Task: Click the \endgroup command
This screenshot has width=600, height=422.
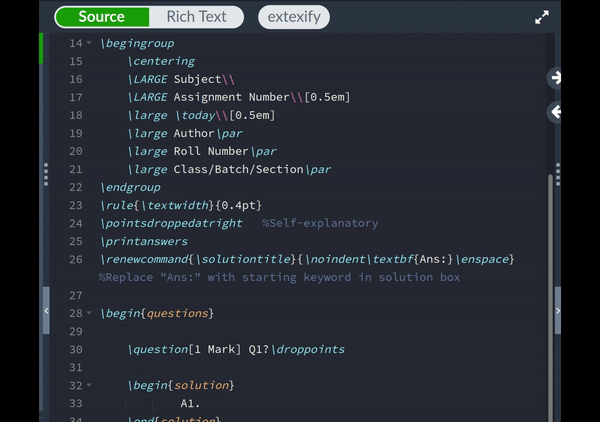Action: (x=130, y=187)
